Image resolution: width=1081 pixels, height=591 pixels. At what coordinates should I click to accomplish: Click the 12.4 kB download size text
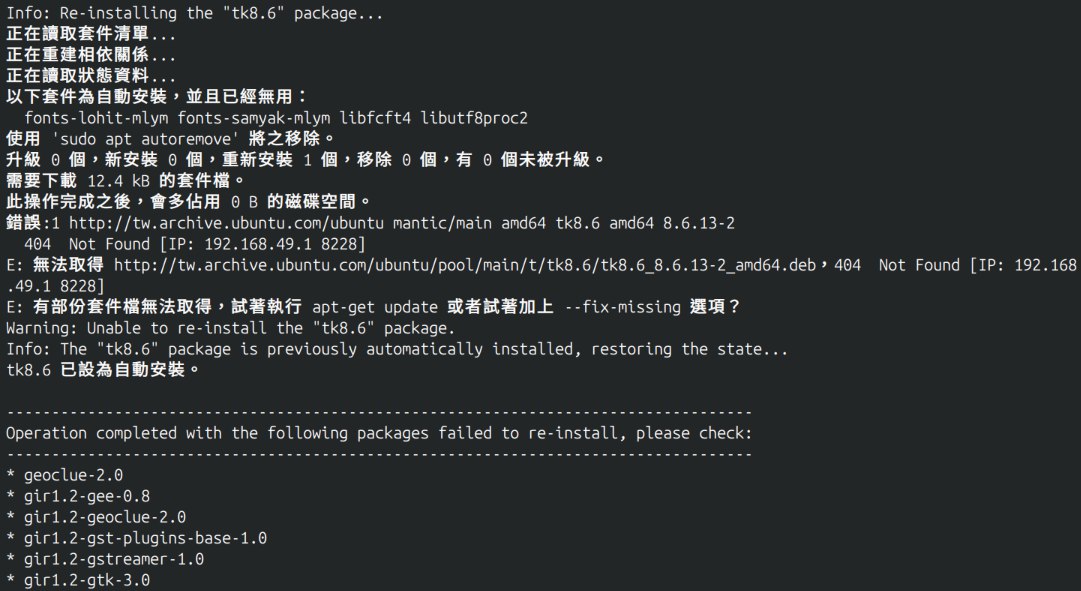point(119,181)
